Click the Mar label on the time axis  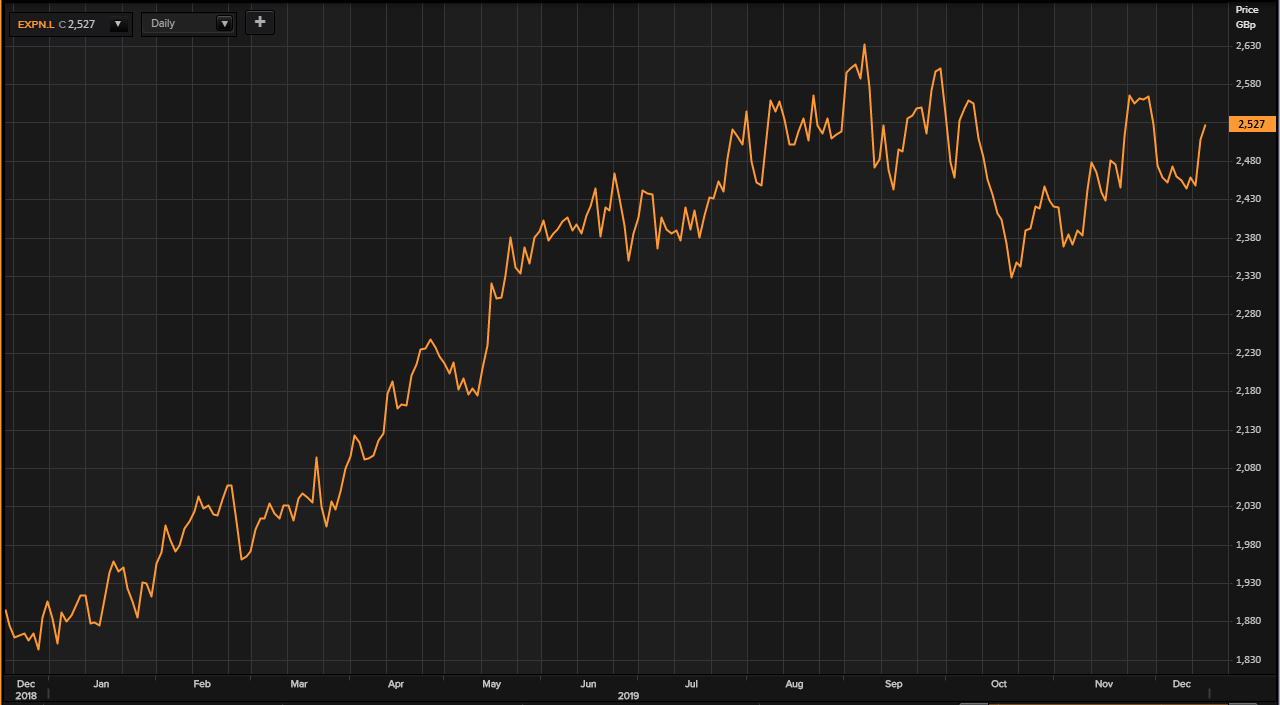[x=299, y=685]
